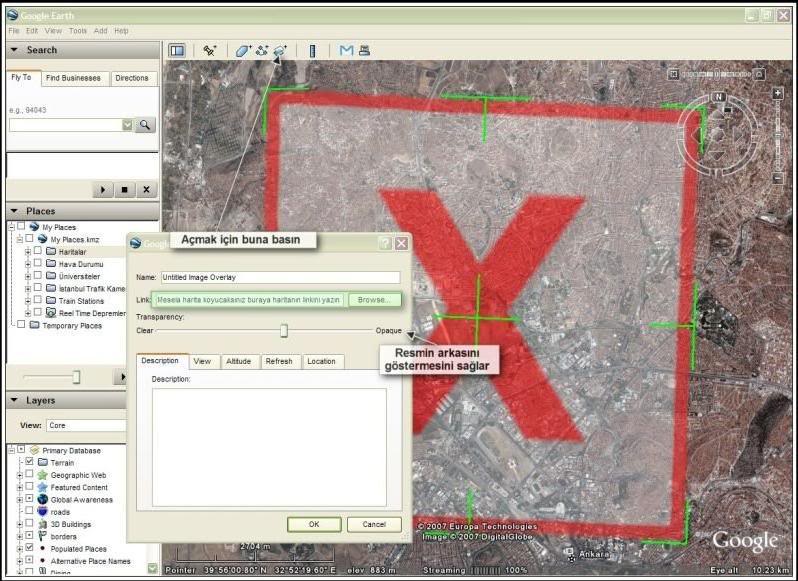
Task: Select the Add Polygon tool
Action: tap(243, 50)
